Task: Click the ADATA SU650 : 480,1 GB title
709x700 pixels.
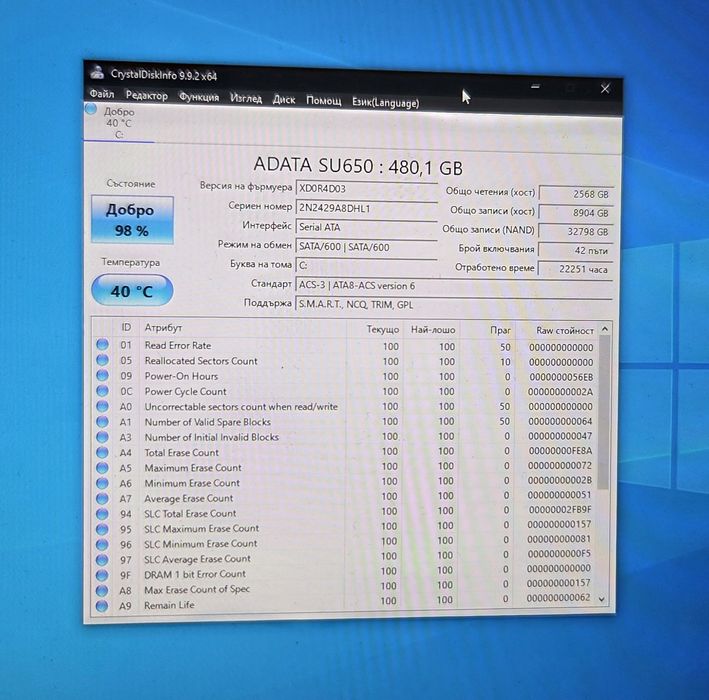Action: pyautogui.click(x=358, y=166)
